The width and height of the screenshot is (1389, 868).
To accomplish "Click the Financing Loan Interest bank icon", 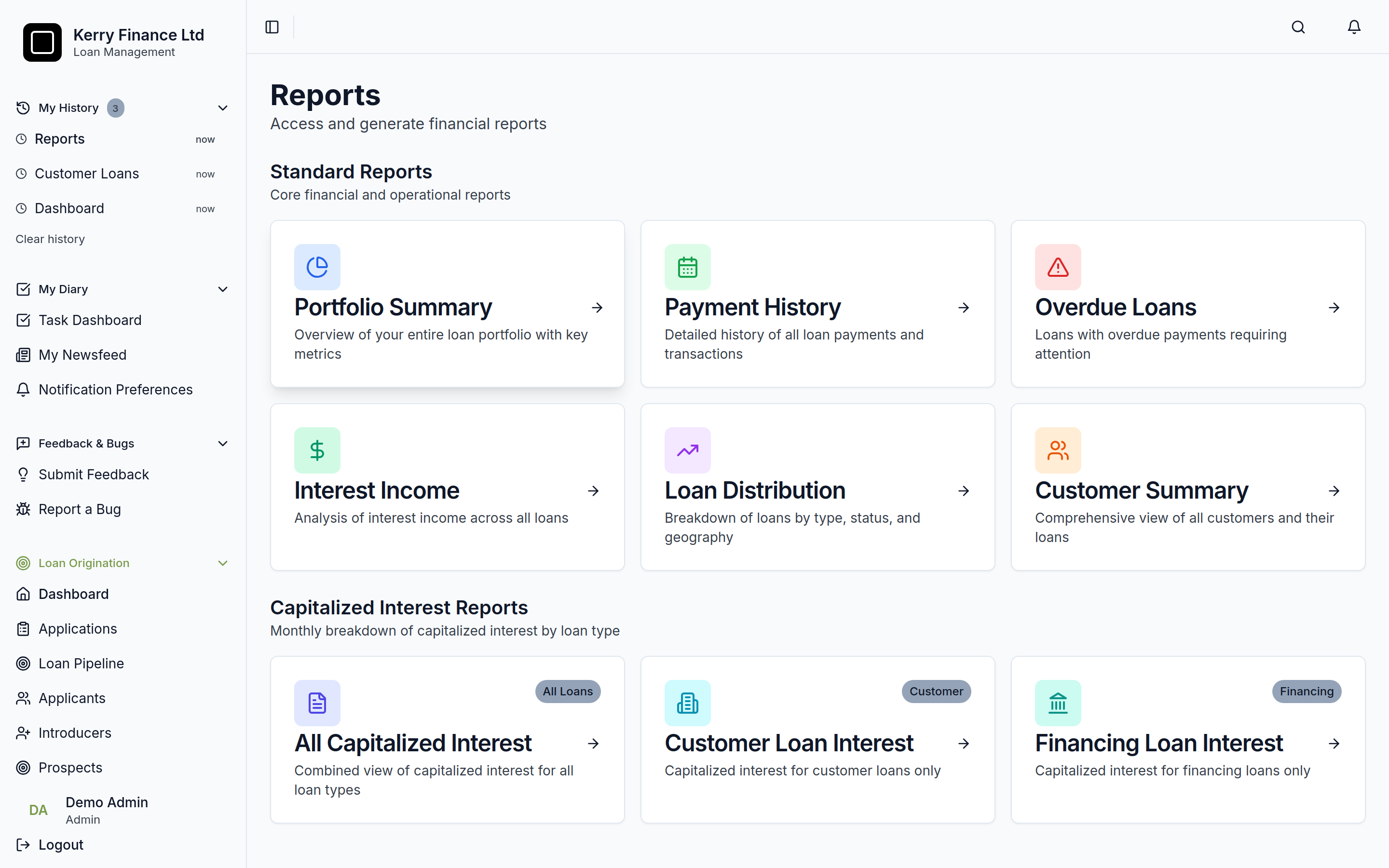I will tap(1058, 703).
